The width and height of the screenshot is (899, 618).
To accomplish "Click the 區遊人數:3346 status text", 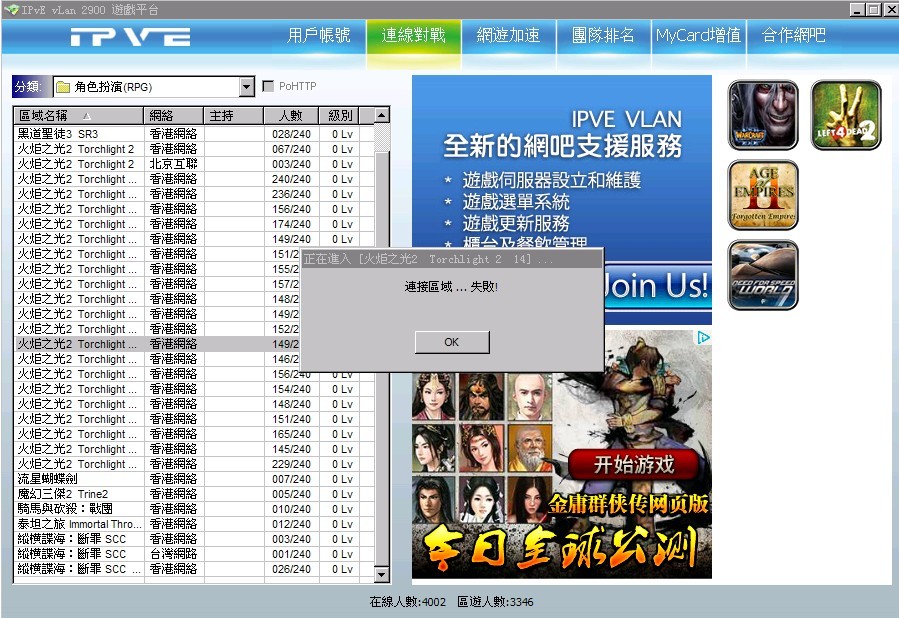I will click(495, 602).
